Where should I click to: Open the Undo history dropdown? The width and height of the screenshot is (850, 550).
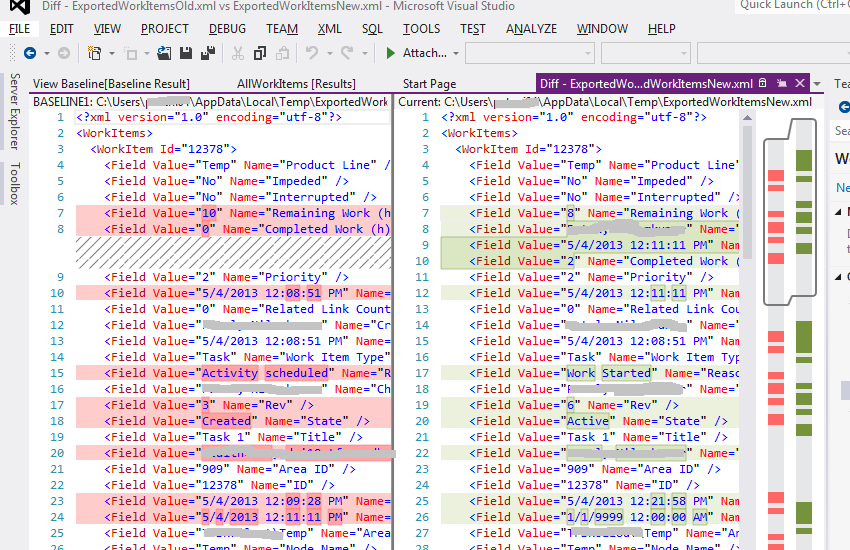(x=329, y=54)
